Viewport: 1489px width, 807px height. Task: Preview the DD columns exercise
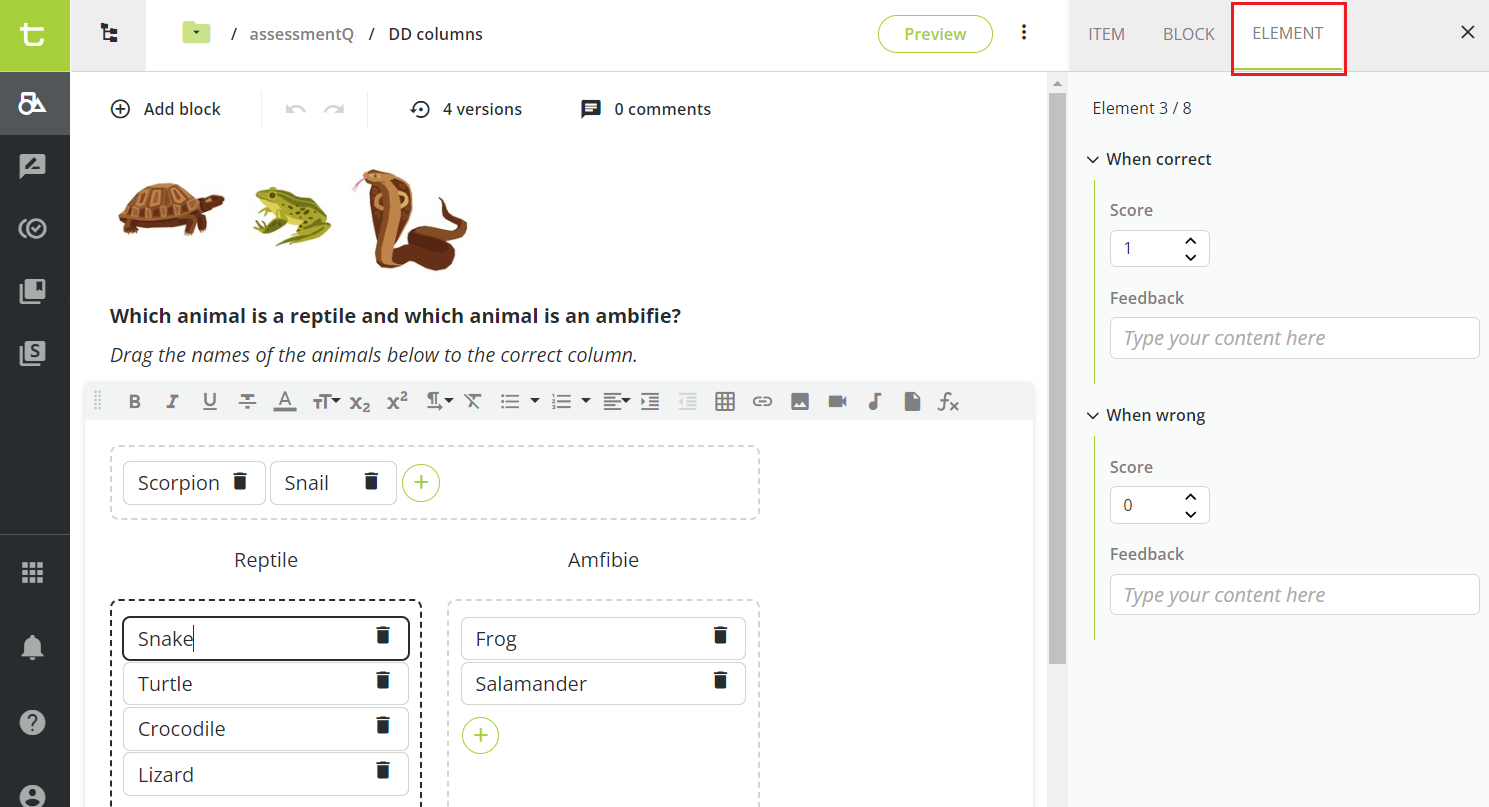[934, 33]
